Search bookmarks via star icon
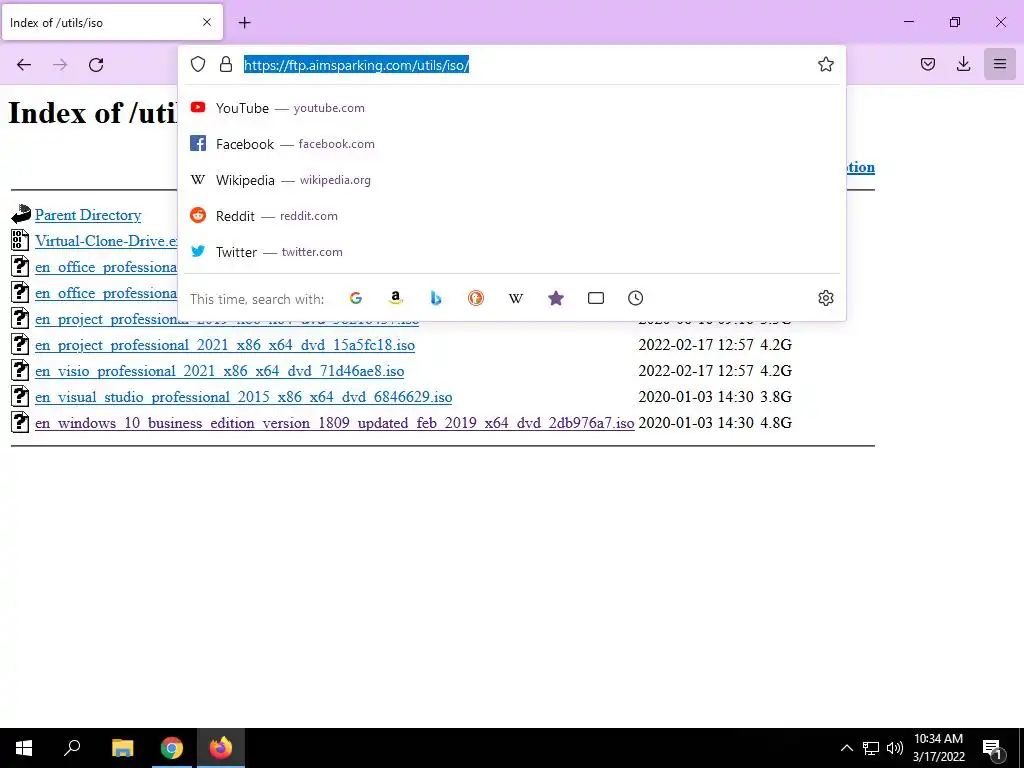The width and height of the screenshot is (1024, 768). (x=556, y=298)
